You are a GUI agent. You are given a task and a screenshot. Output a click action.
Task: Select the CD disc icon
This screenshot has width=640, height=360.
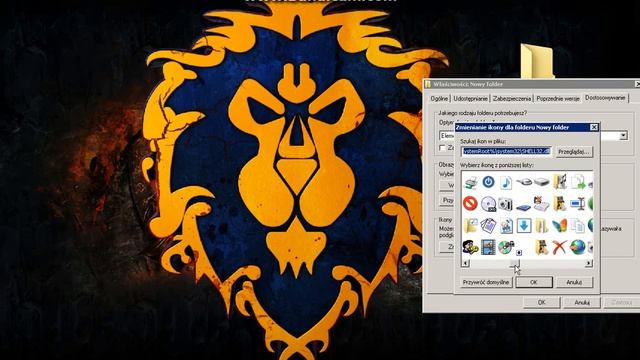pyautogui.click(x=488, y=204)
